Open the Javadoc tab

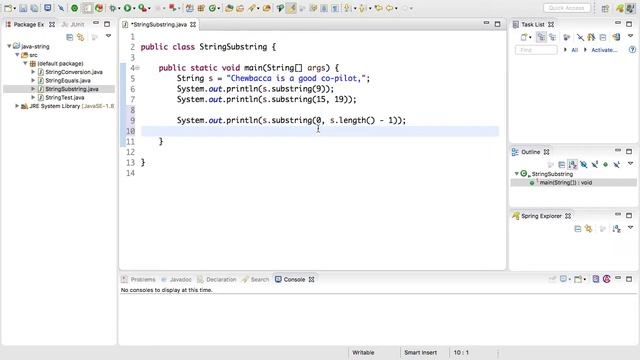point(176,280)
